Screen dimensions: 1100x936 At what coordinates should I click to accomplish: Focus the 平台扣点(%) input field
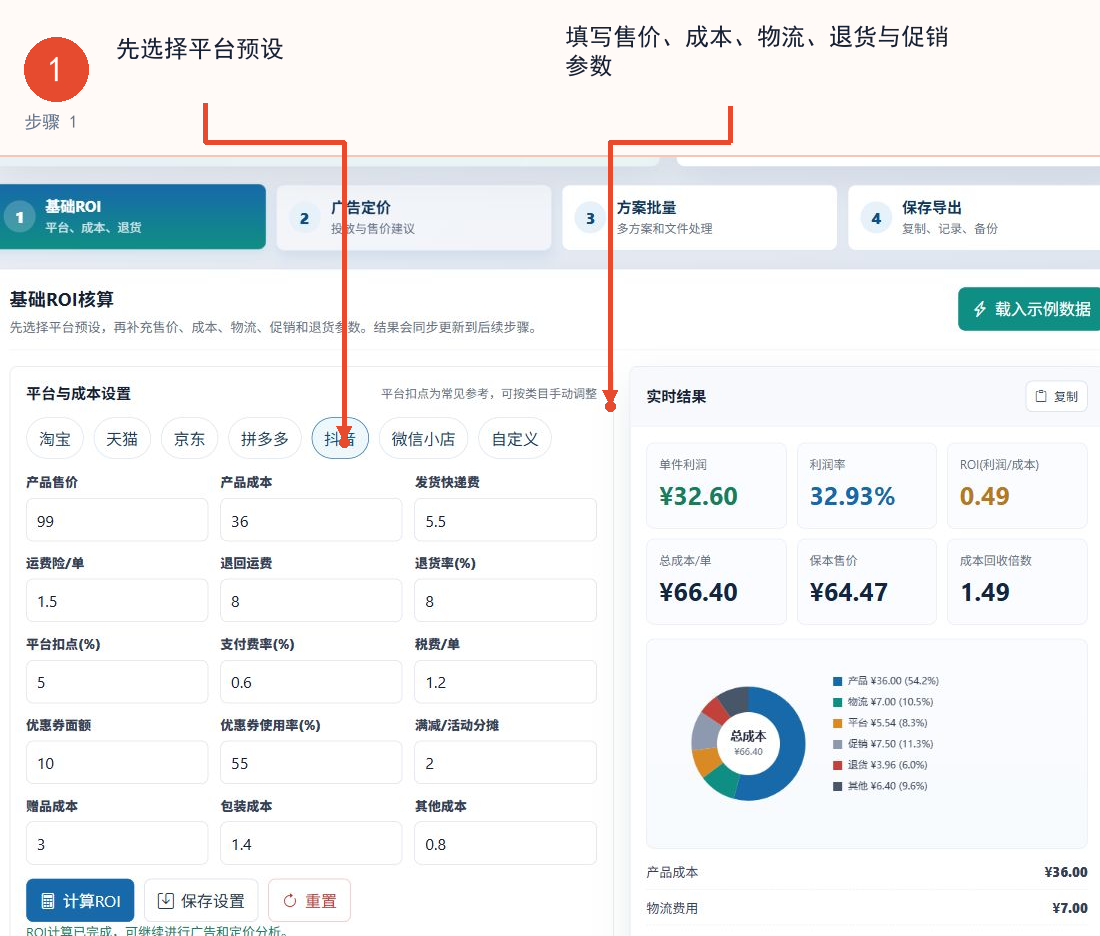tap(117, 682)
